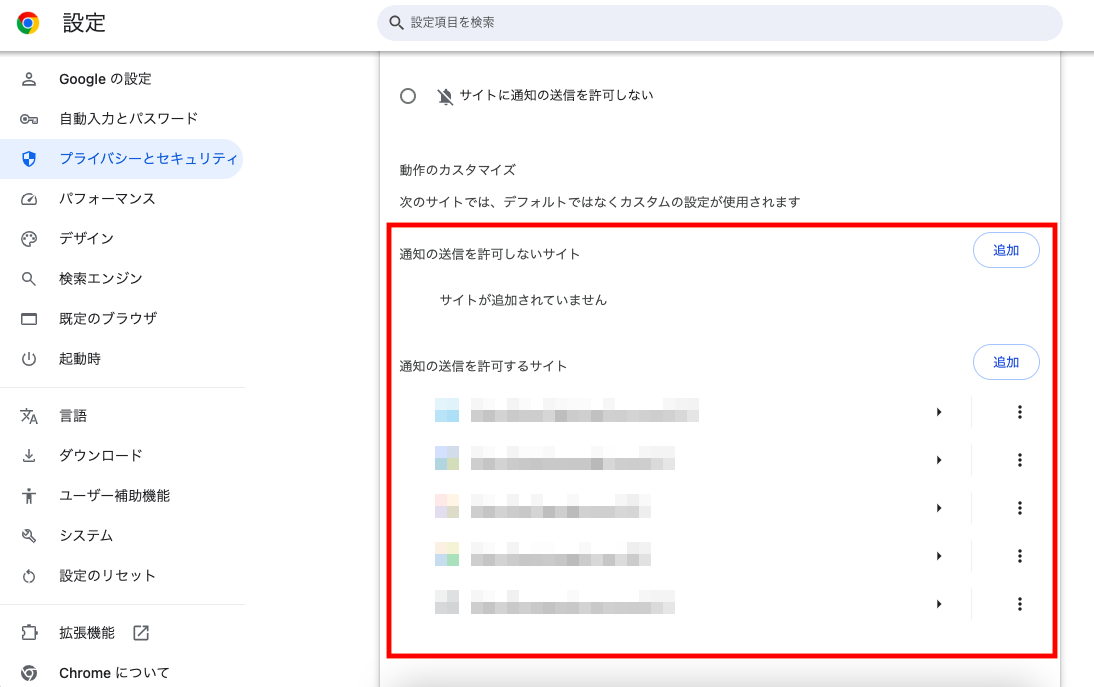1094x687 pixels.
Task: Click the パフォーマンス gauge icon
Action: pos(29,199)
